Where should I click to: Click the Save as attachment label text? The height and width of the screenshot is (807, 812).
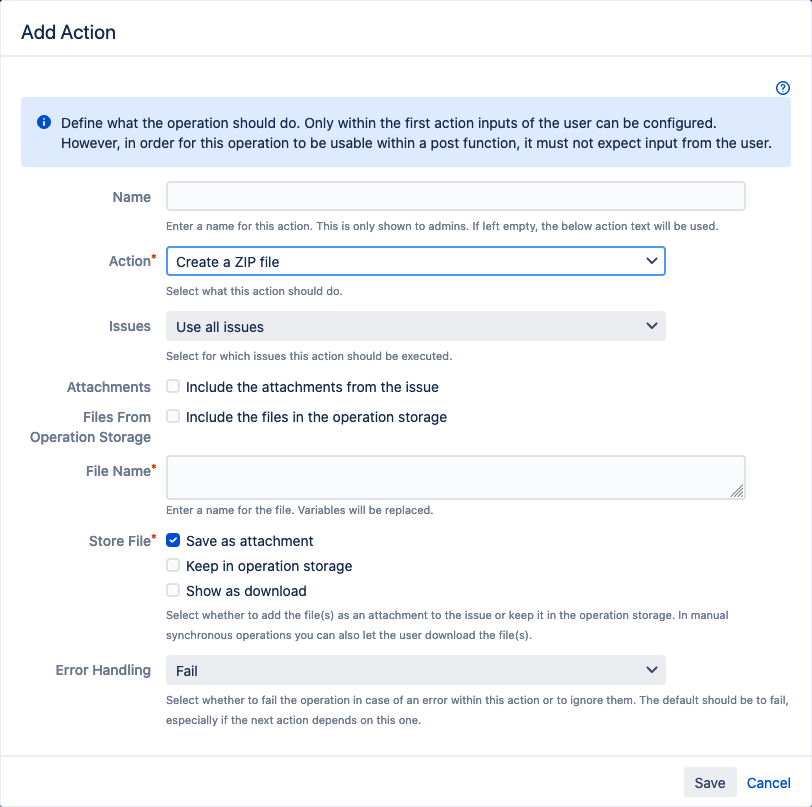[x=249, y=541]
